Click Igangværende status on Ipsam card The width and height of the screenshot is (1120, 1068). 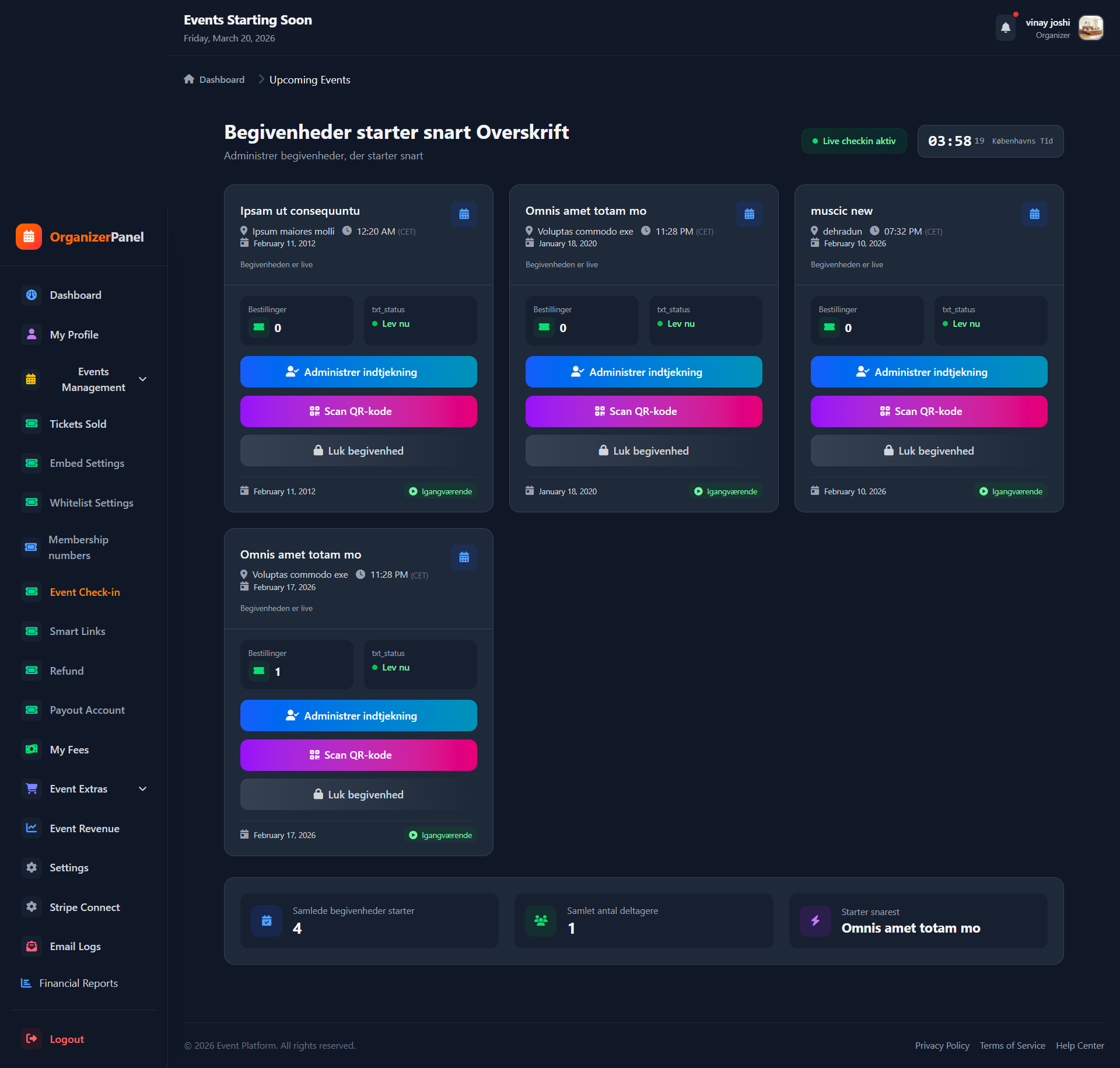[x=441, y=491]
